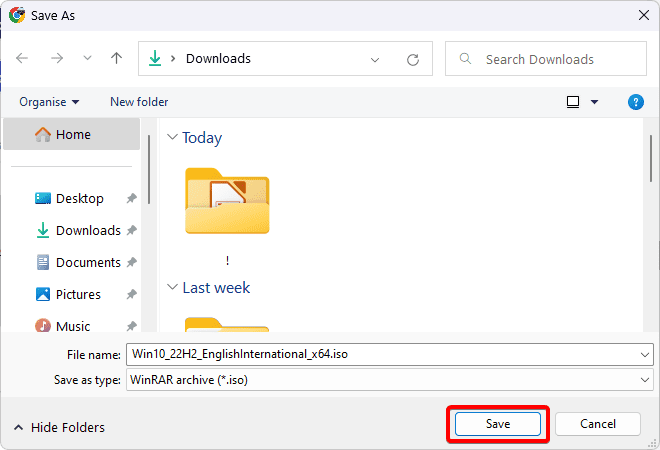Open the help button
This screenshot has width=660, height=450.
[x=636, y=102]
